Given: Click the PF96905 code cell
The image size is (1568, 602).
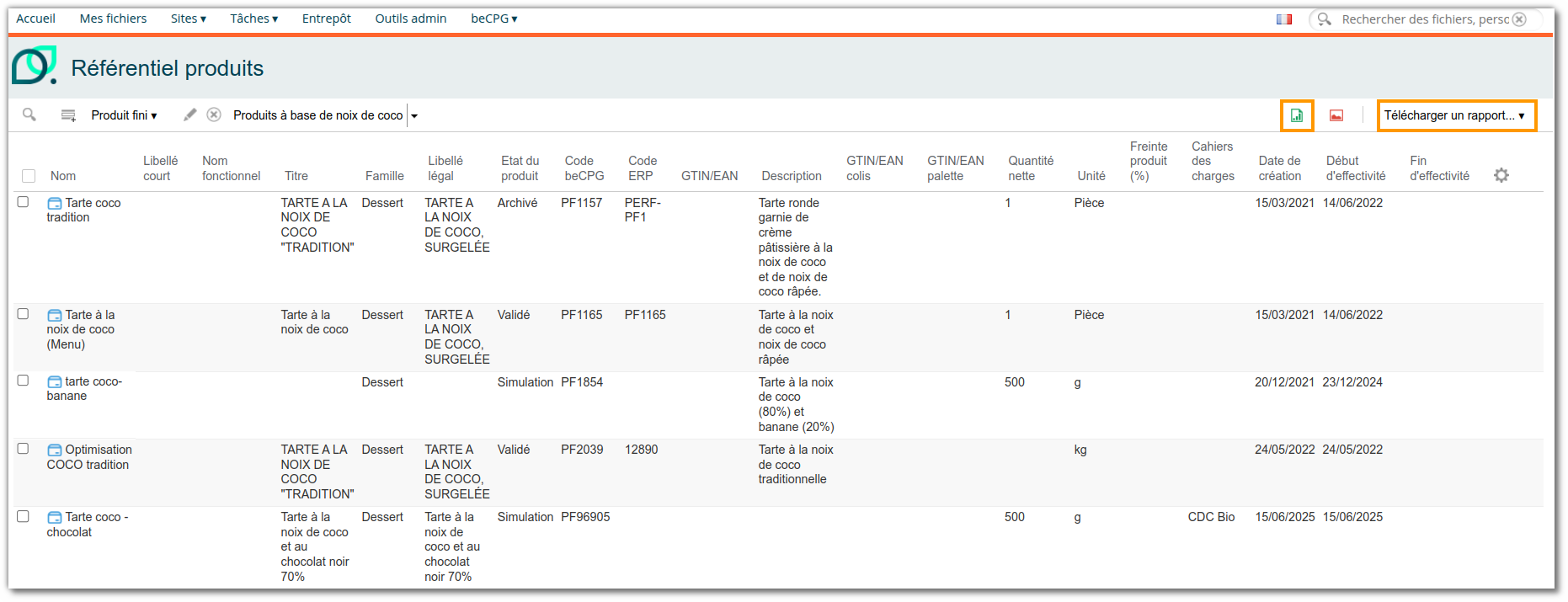Looking at the screenshot, I should (585, 517).
